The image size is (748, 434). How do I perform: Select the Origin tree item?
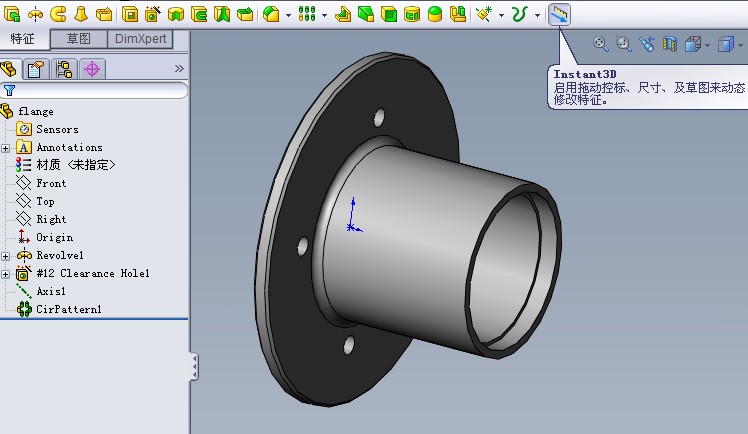pyautogui.click(x=54, y=238)
